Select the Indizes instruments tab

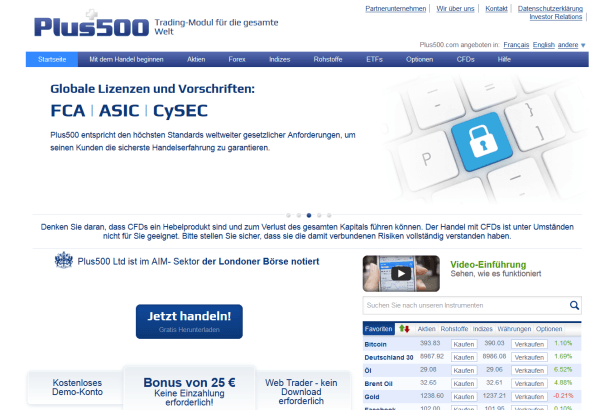pos(483,329)
